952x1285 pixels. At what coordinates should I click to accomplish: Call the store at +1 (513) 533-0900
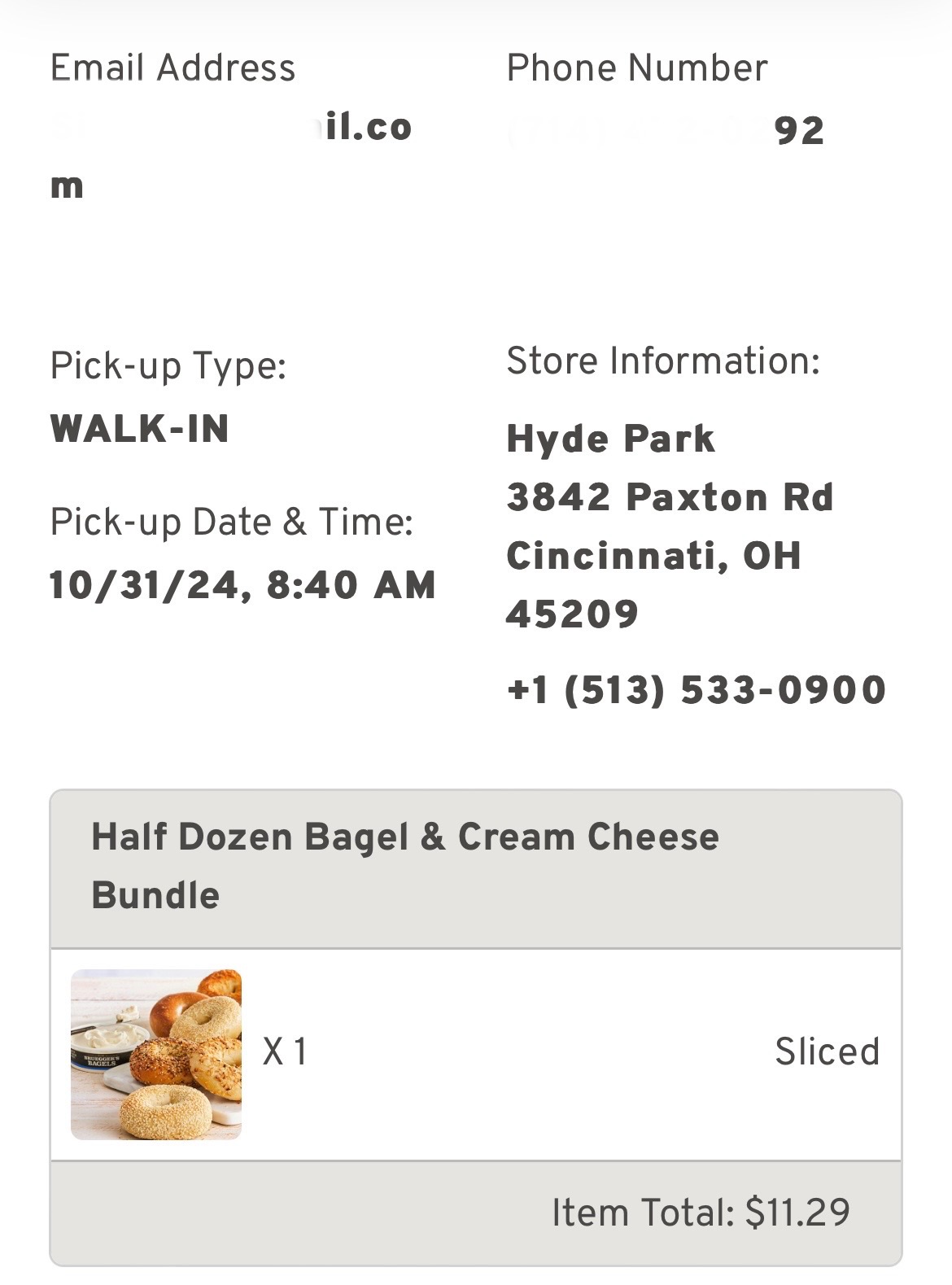(x=696, y=690)
